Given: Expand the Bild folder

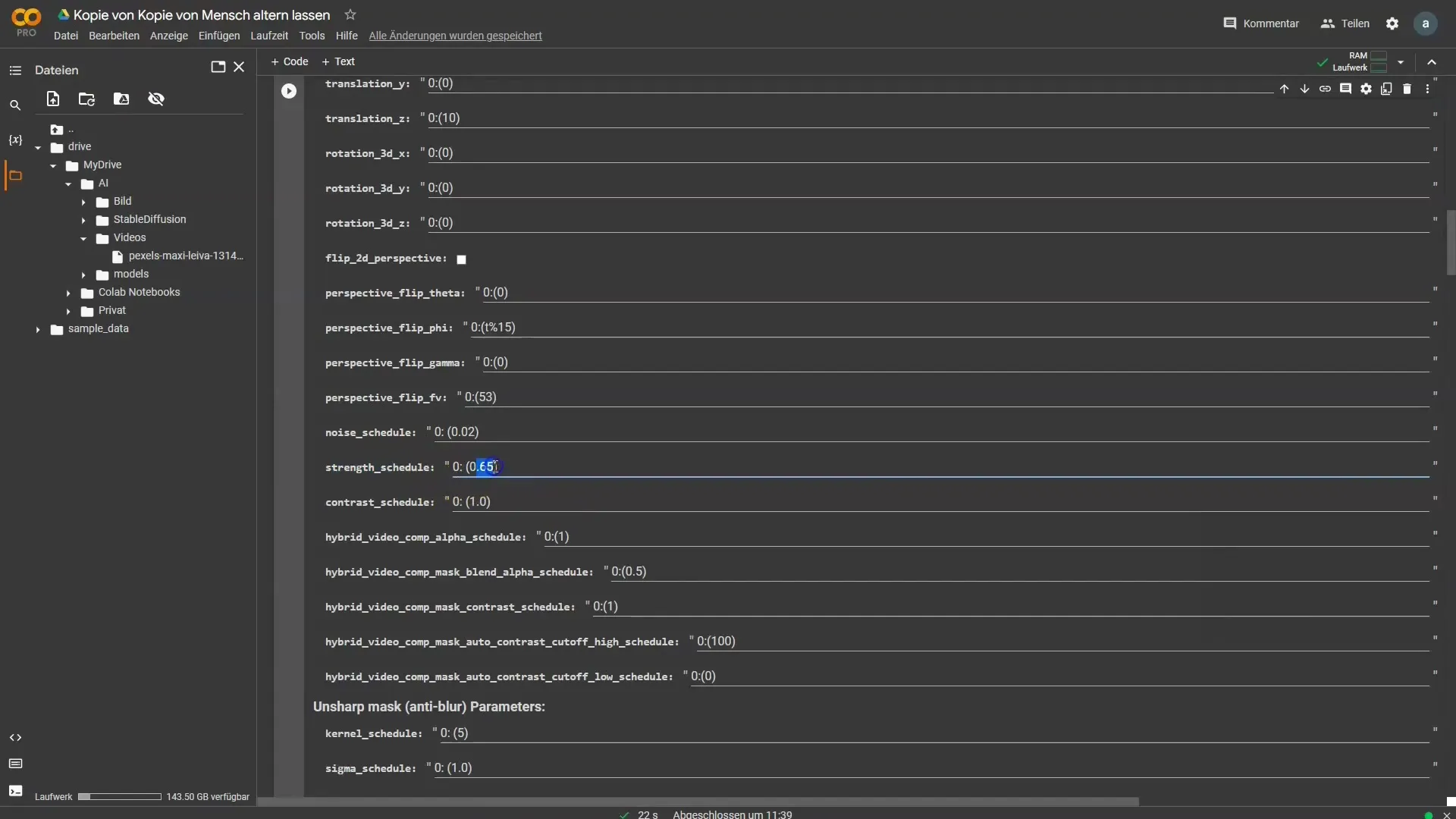Looking at the screenshot, I should point(83,202).
